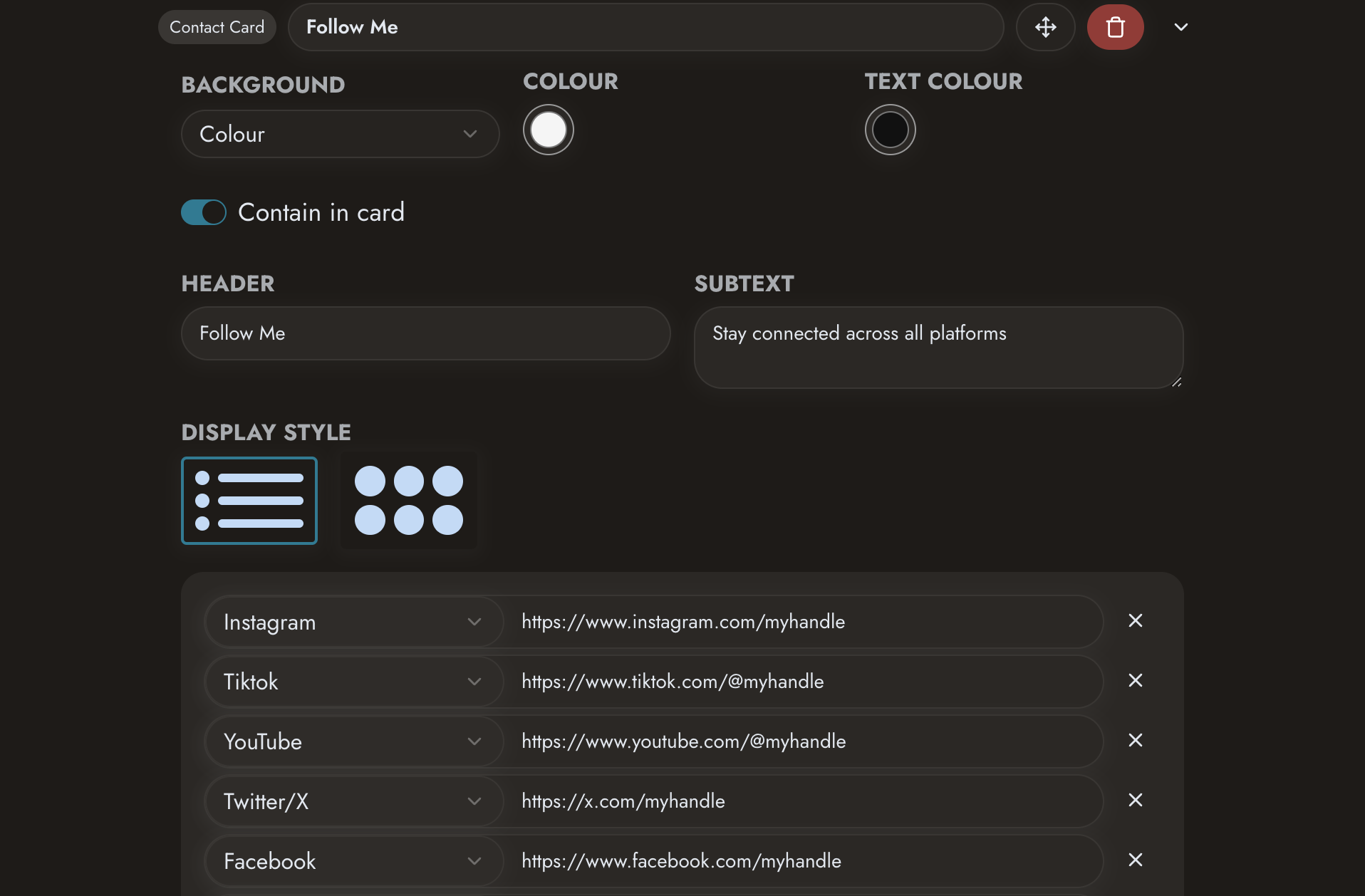Screen dimensions: 1365x896
Task: Edit the Facebook URL field
Action: (x=803, y=861)
